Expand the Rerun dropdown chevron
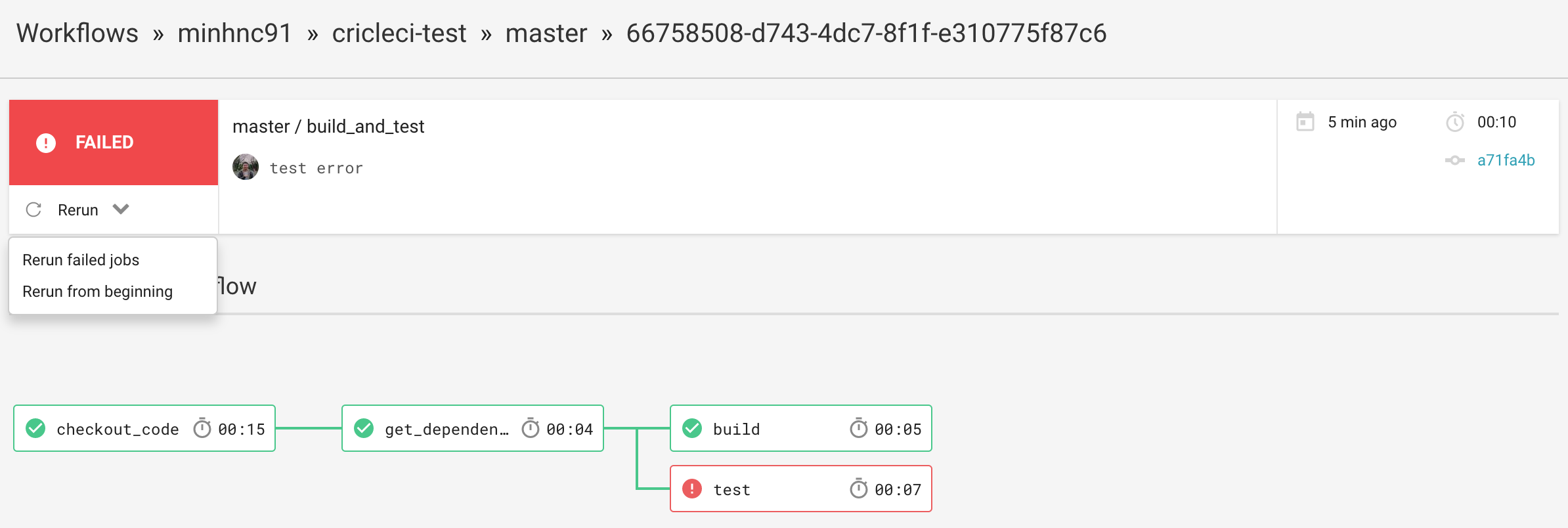This screenshot has height=528, width=1568. click(x=121, y=209)
